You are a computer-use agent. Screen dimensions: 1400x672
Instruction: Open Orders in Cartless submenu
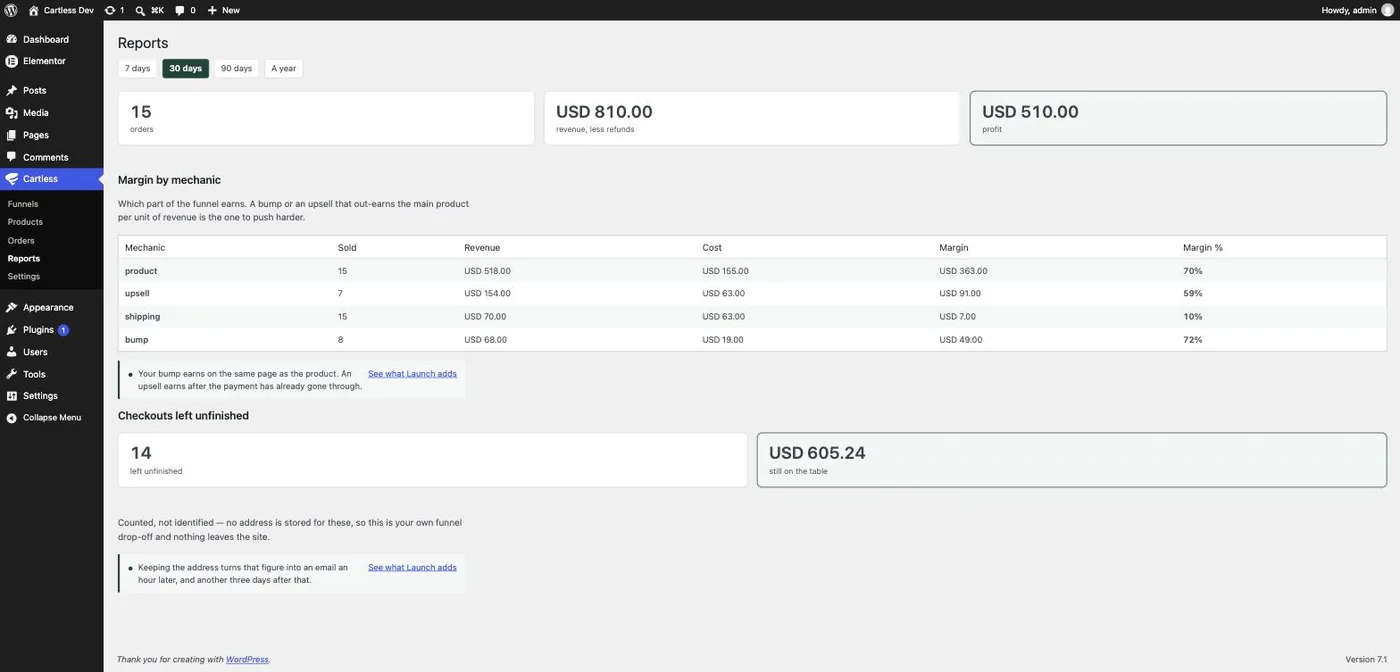coord(21,240)
